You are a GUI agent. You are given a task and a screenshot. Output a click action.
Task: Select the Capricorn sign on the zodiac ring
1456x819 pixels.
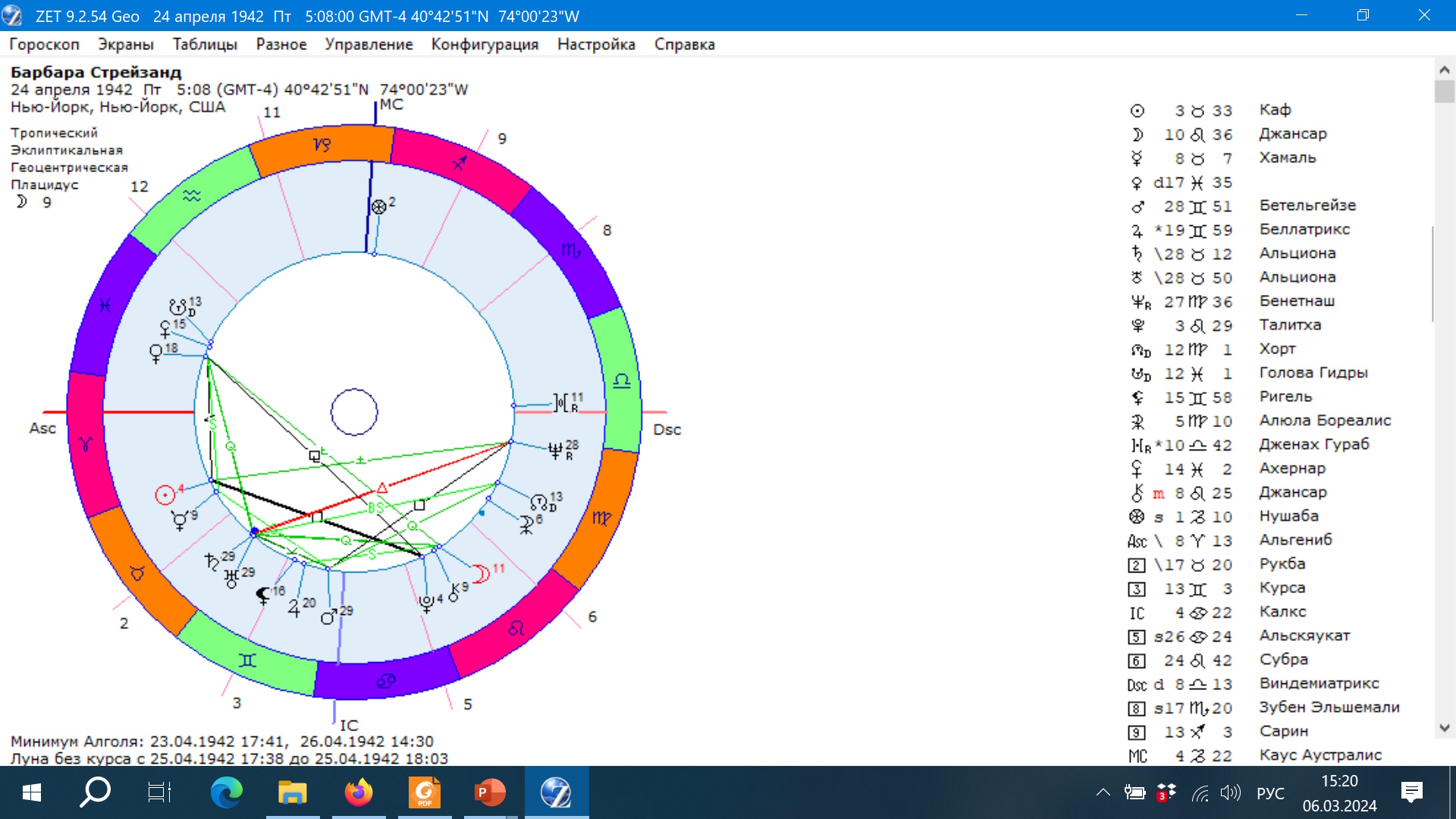click(x=322, y=143)
